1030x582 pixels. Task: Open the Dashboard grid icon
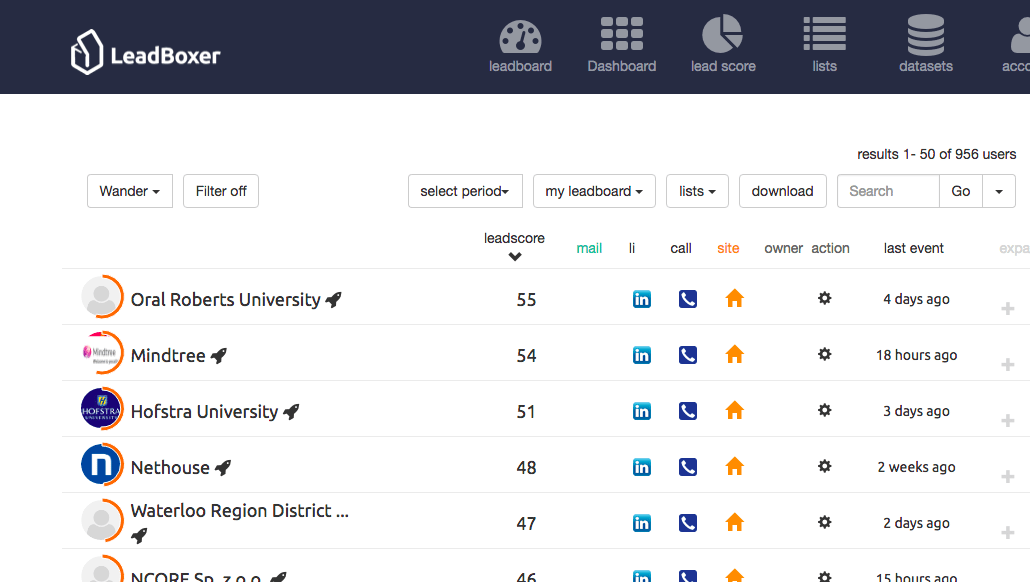pyautogui.click(x=621, y=34)
